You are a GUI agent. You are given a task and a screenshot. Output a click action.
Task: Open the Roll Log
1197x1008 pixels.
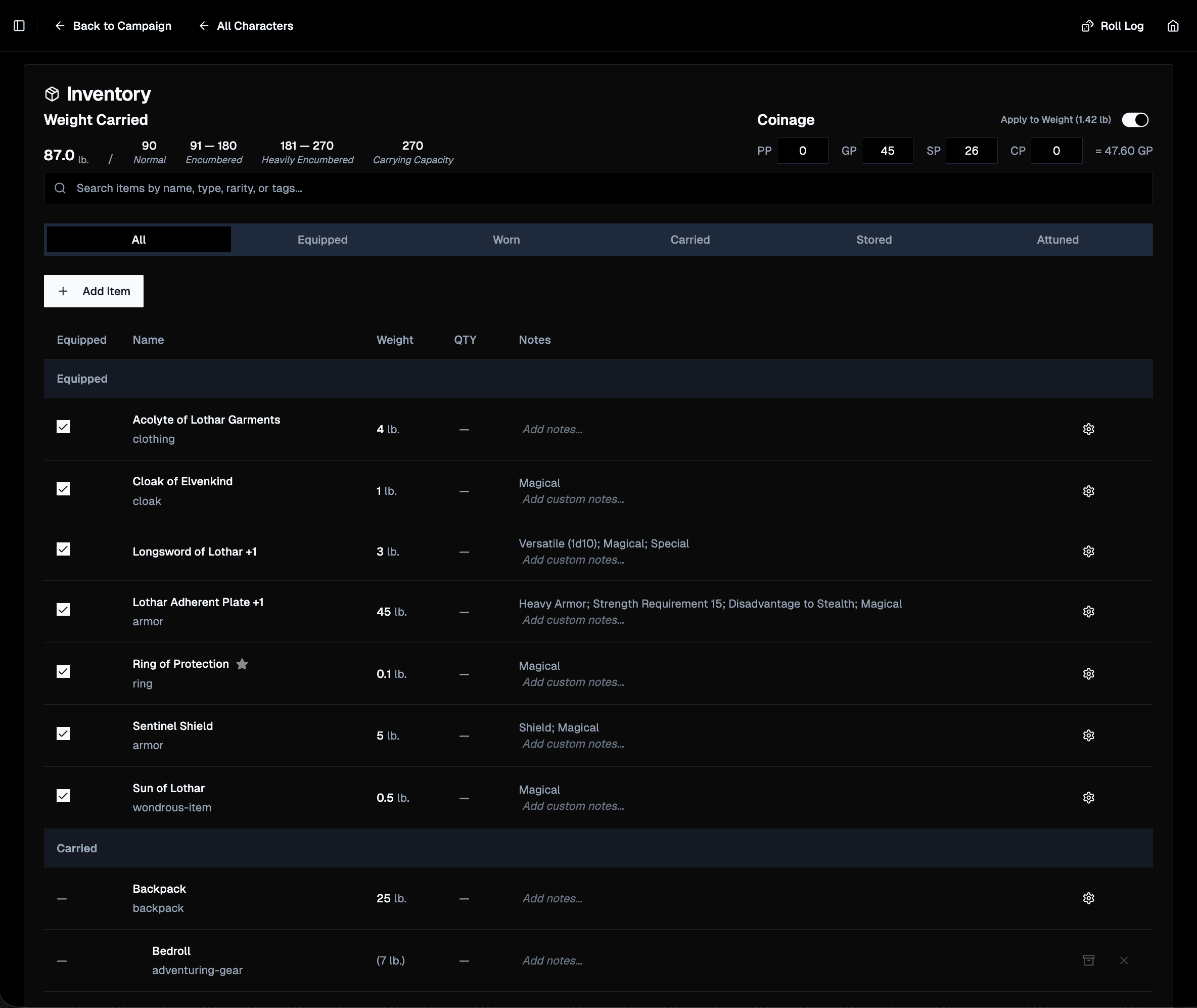[x=1113, y=26]
